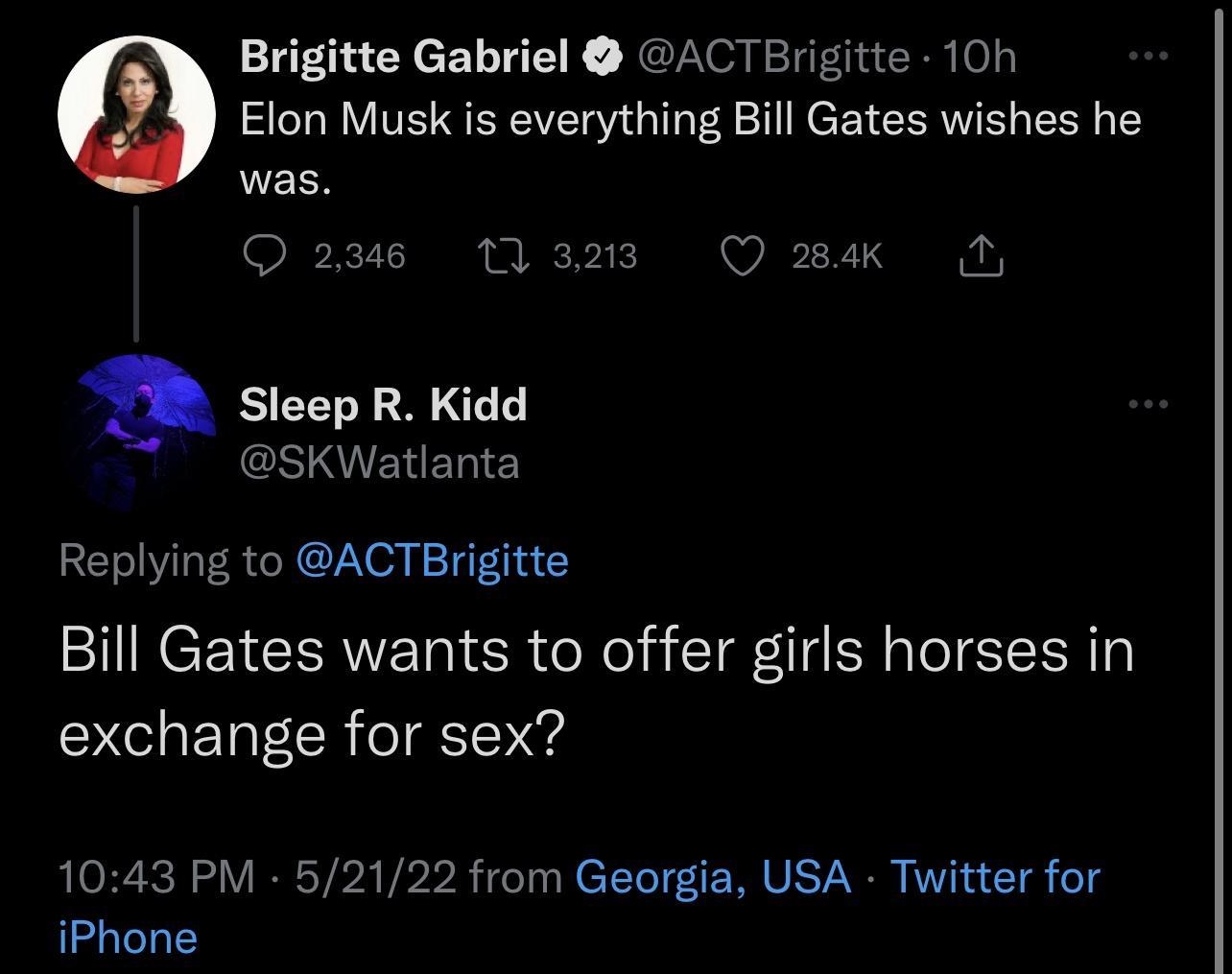This screenshot has height=974, width=1232.
Task: Click the retweet icon showing 3,213
Action: pos(503,255)
